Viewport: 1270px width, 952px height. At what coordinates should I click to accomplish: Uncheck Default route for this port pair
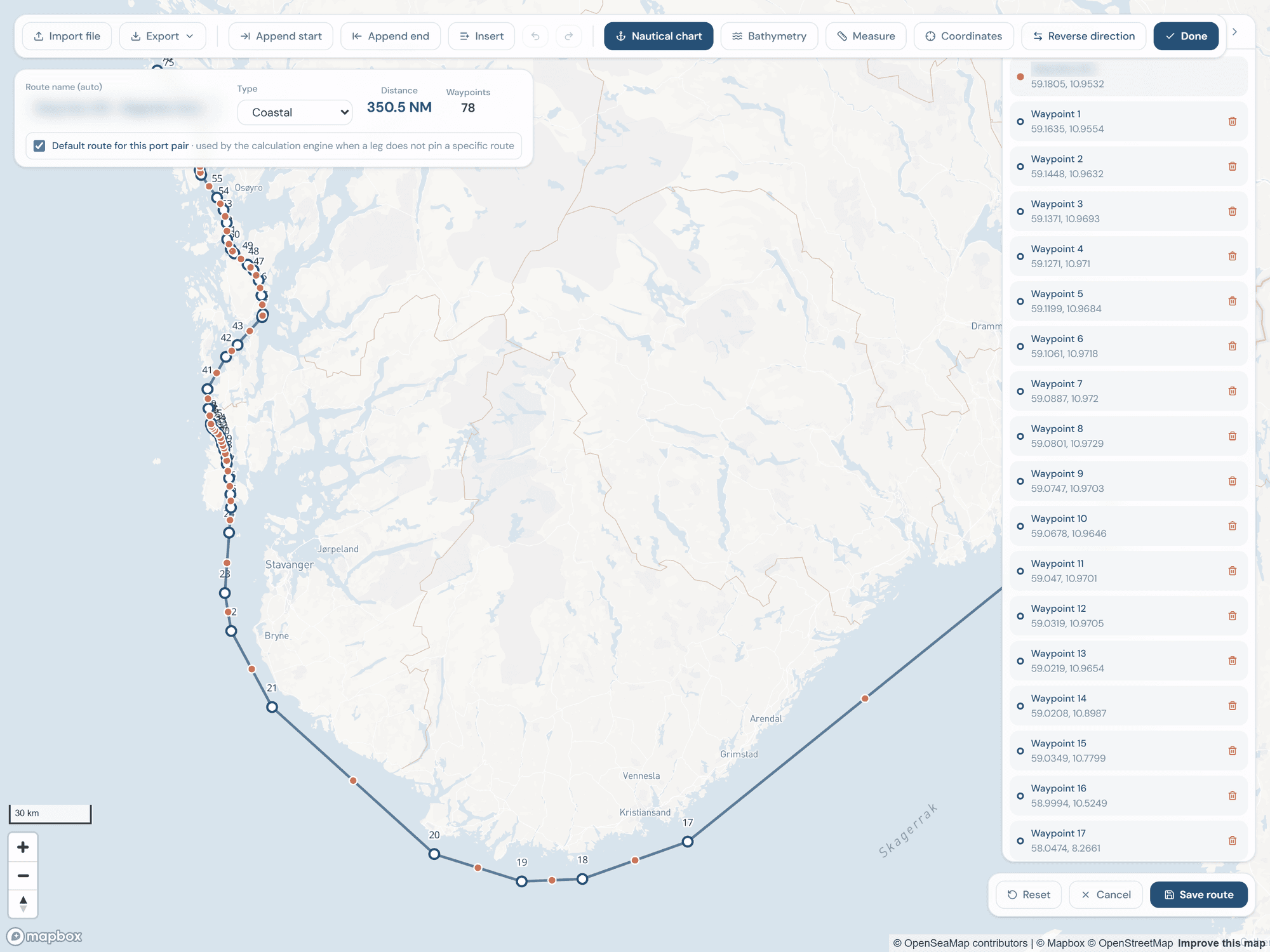point(39,146)
